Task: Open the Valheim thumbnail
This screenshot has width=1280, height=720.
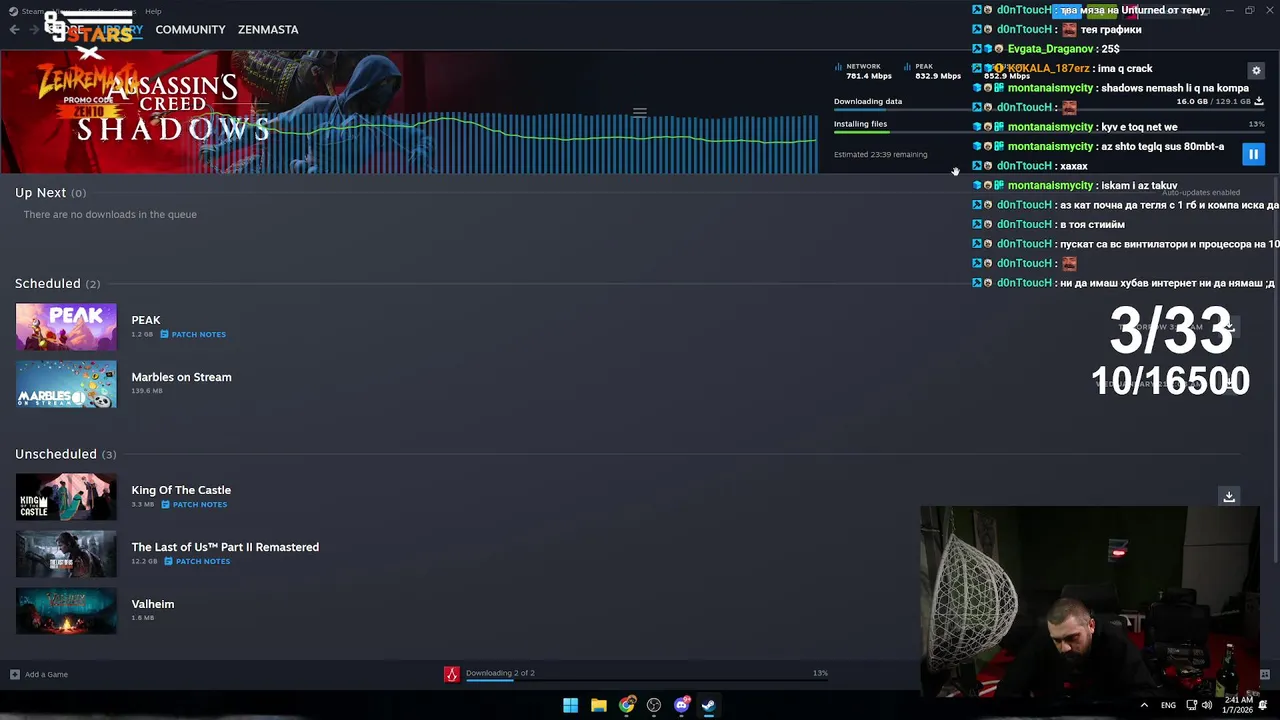Action: (x=66, y=611)
